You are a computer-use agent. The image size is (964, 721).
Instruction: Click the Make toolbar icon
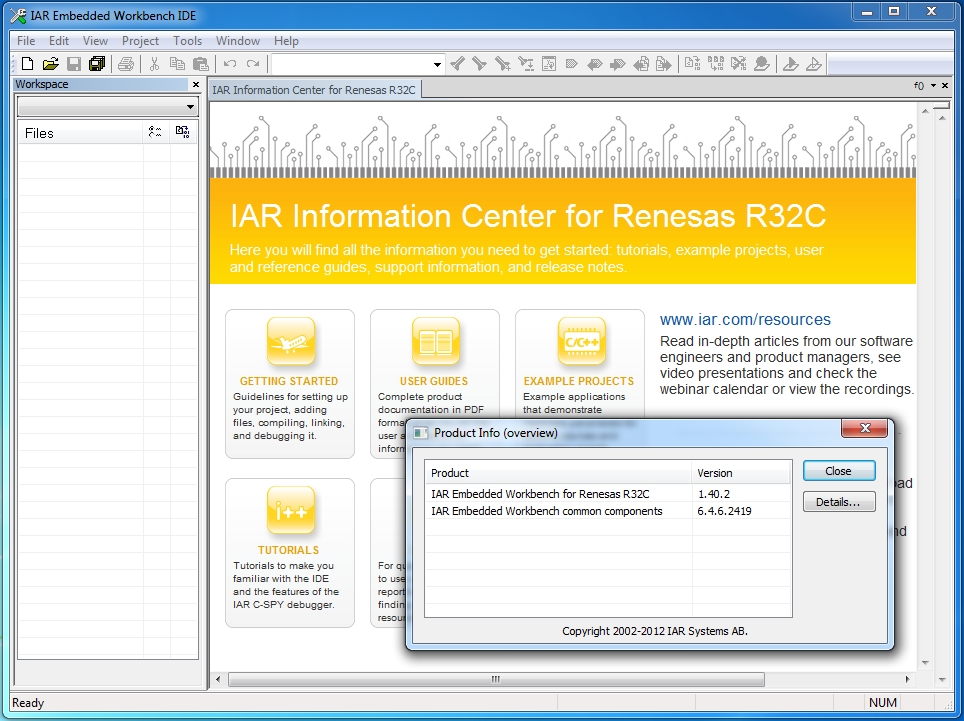[x=716, y=63]
